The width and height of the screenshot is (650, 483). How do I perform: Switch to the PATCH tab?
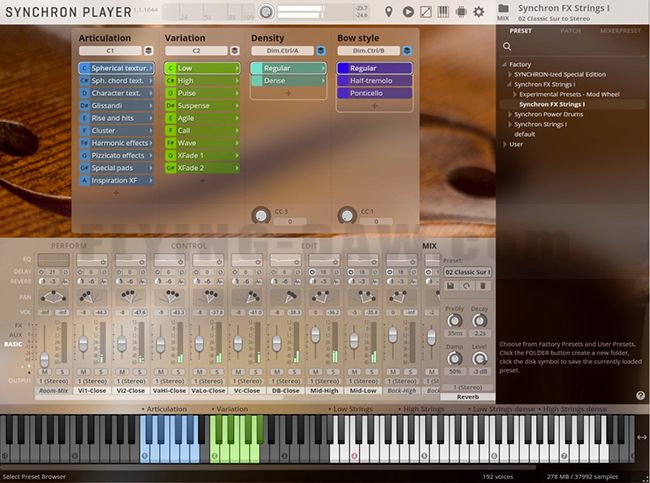(x=570, y=31)
